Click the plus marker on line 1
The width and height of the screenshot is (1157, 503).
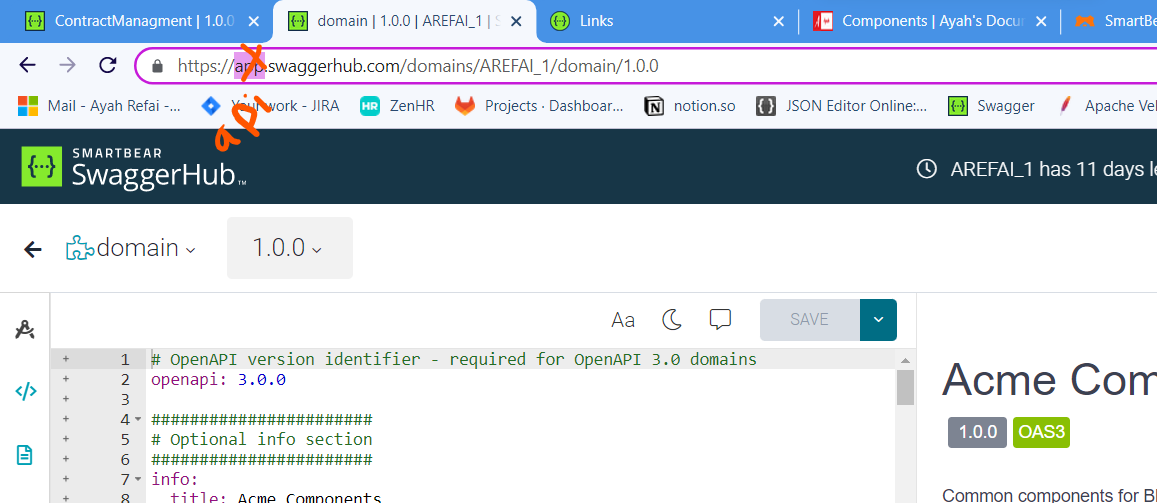tap(66, 359)
